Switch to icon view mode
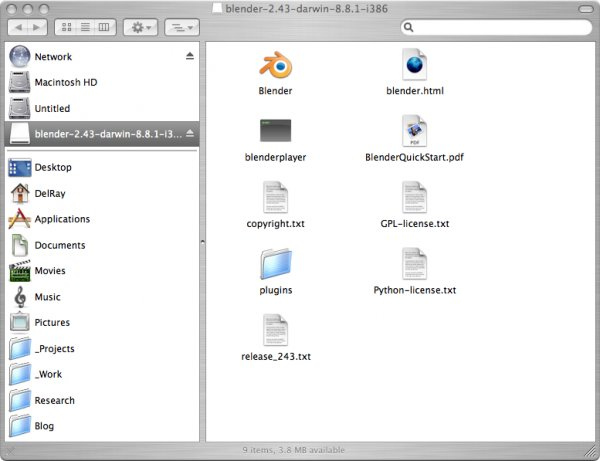This screenshot has height=461, width=600. tap(67, 26)
